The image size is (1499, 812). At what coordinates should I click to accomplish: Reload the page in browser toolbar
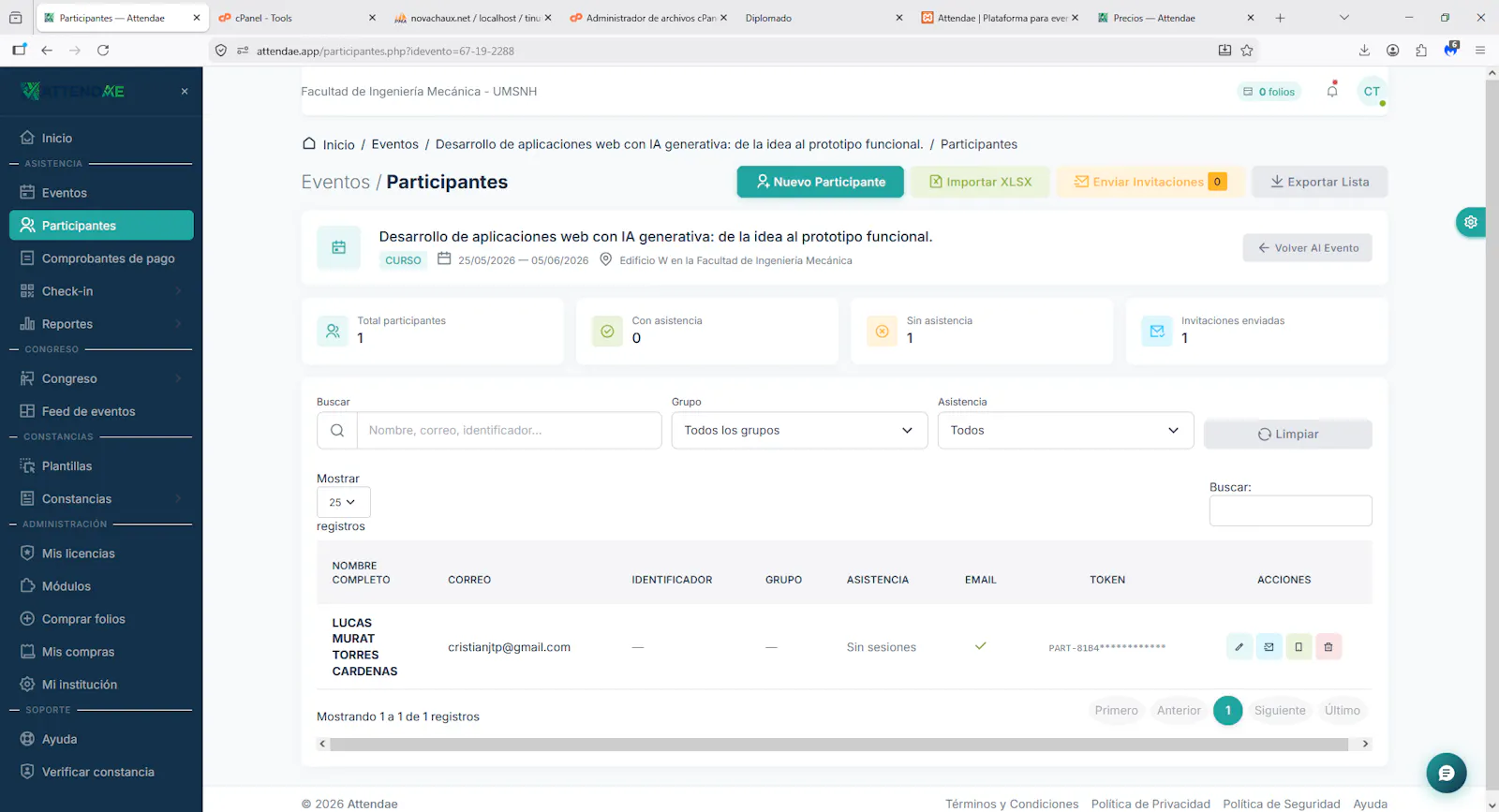click(103, 51)
